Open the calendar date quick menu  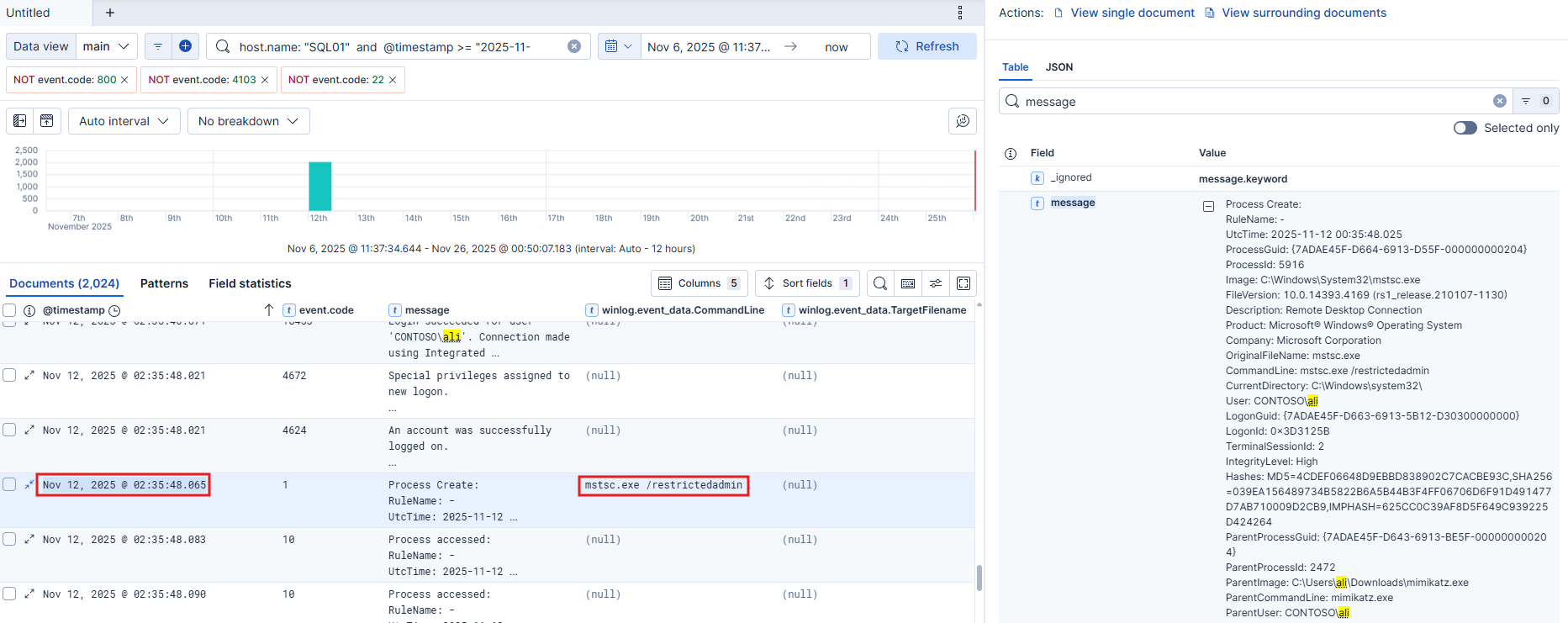[x=618, y=46]
